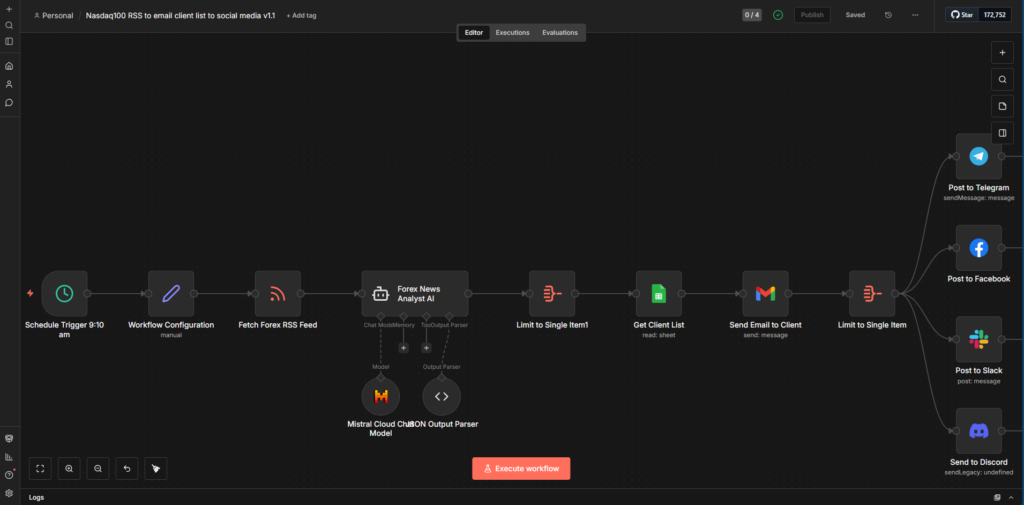Click the plus button at the top right of the canvas
1024x505 pixels.
click(1002, 53)
